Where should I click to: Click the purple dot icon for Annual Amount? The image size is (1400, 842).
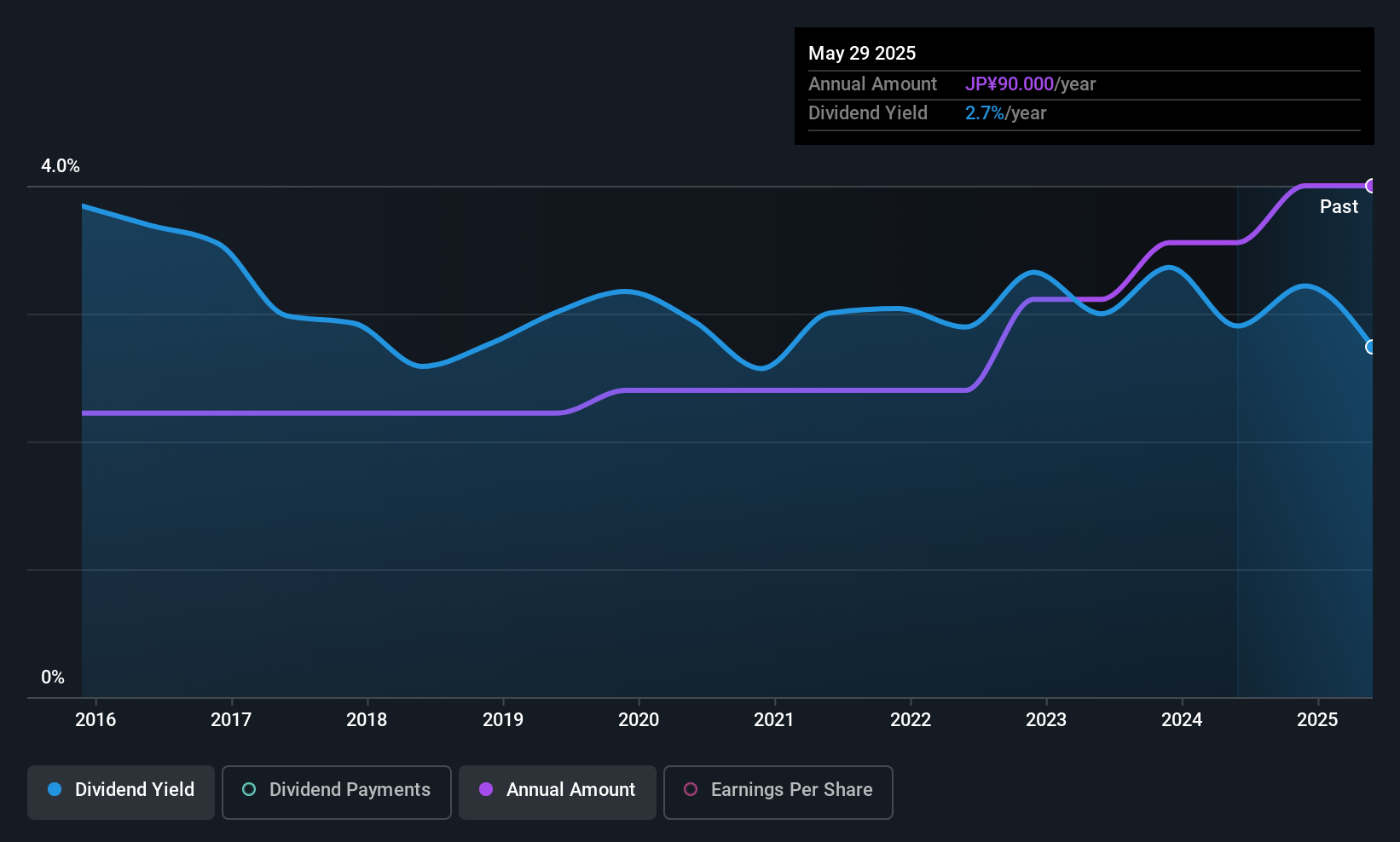pyautogui.click(x=486, y=789)
